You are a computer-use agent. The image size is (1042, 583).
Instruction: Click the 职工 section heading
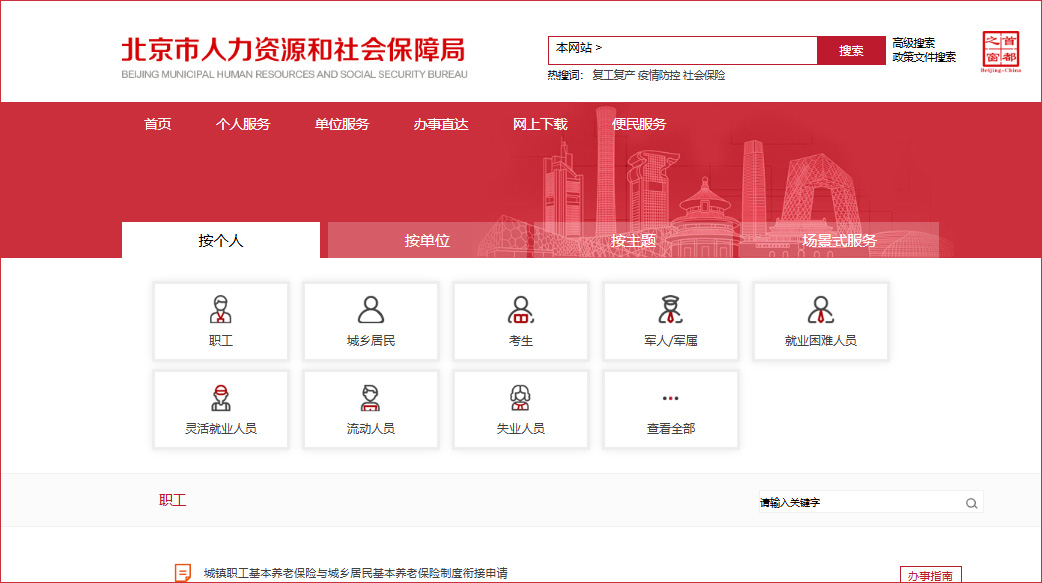tap(172, 500)
